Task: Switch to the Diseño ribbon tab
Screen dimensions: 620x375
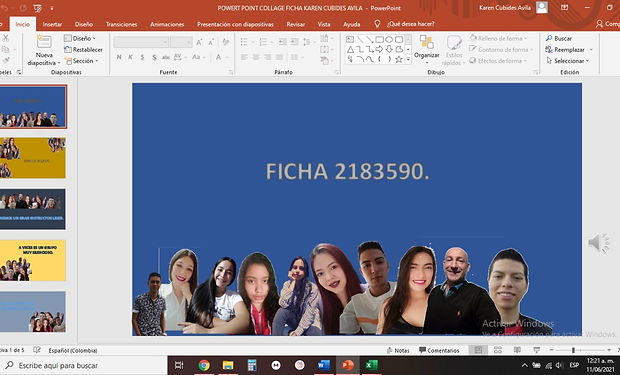Action: [x=84, y=24]
